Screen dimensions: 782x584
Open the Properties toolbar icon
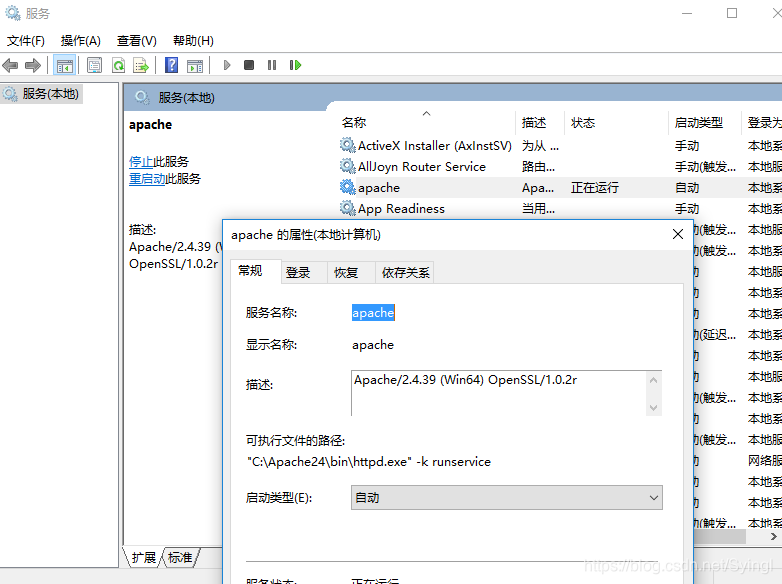pos(94,65)
